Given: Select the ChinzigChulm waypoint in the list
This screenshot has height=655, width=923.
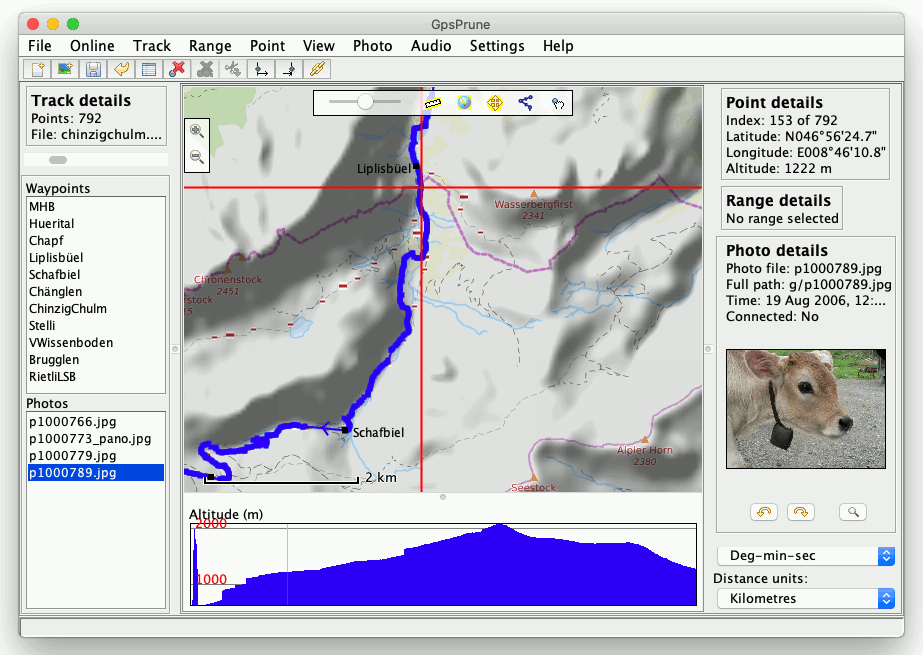Looking at the screenshot, I should click(68, 309).
